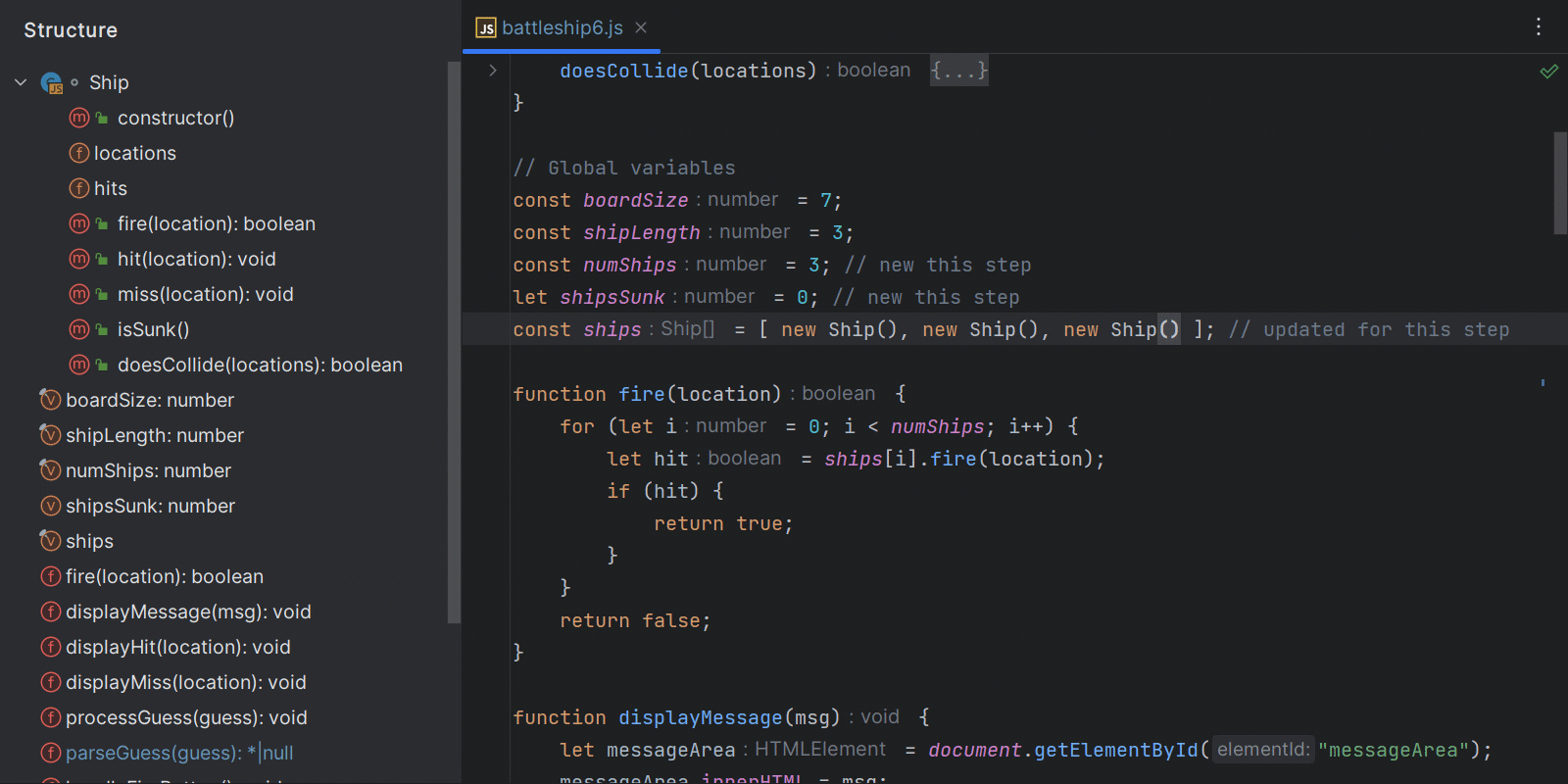Expand the folded doesCollide method arrow
1568x784 pixels.
[x=493, y=71]
